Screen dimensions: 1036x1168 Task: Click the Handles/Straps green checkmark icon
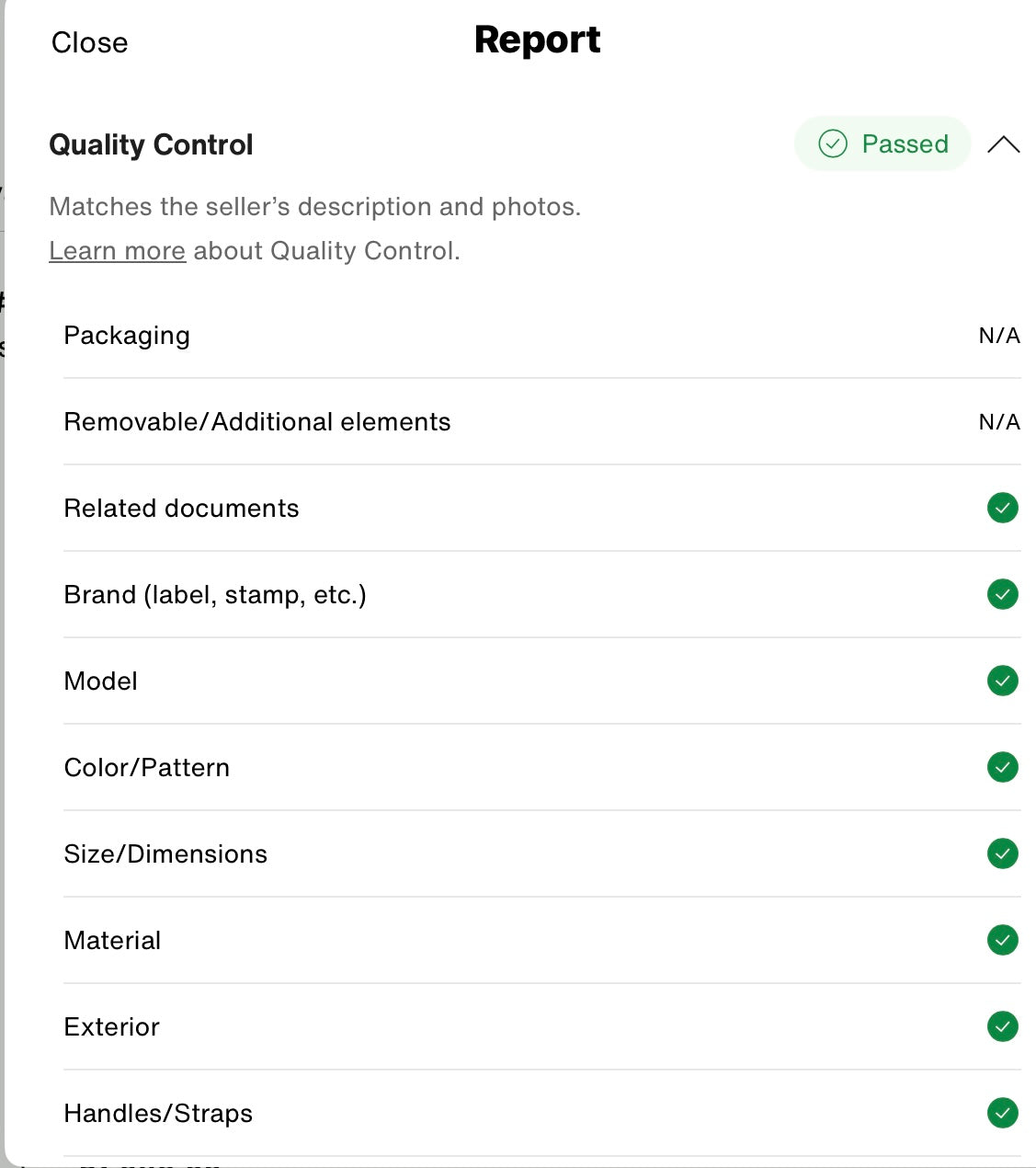tap(1002, 1113)
